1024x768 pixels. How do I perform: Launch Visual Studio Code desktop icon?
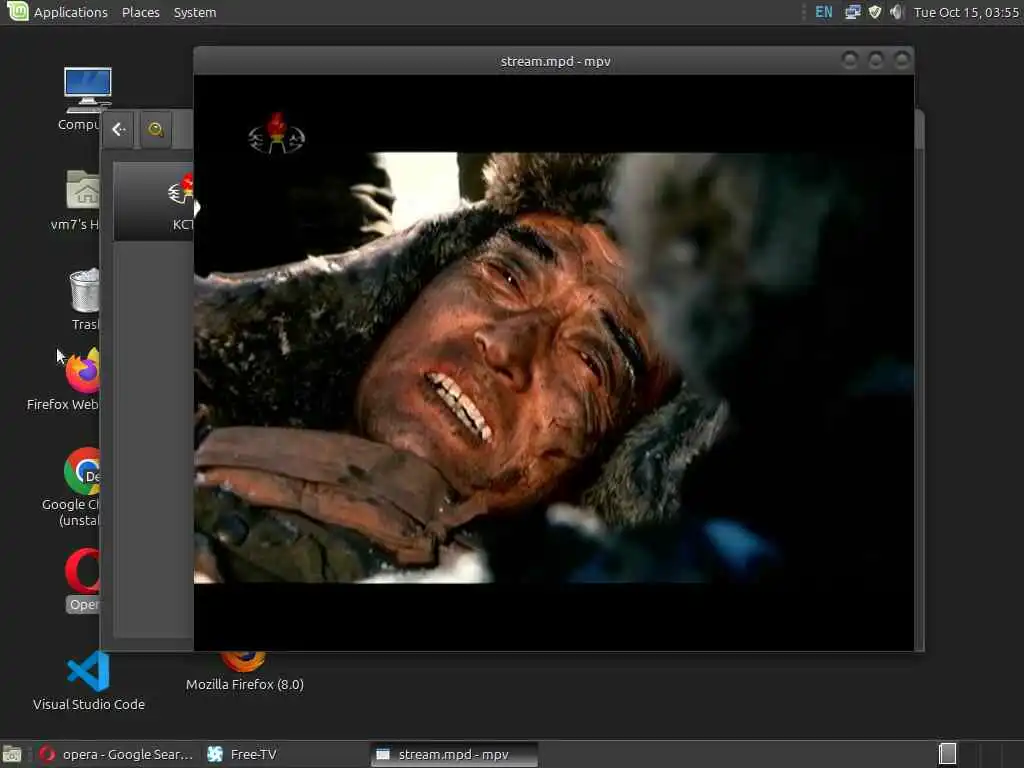point(89,680)
